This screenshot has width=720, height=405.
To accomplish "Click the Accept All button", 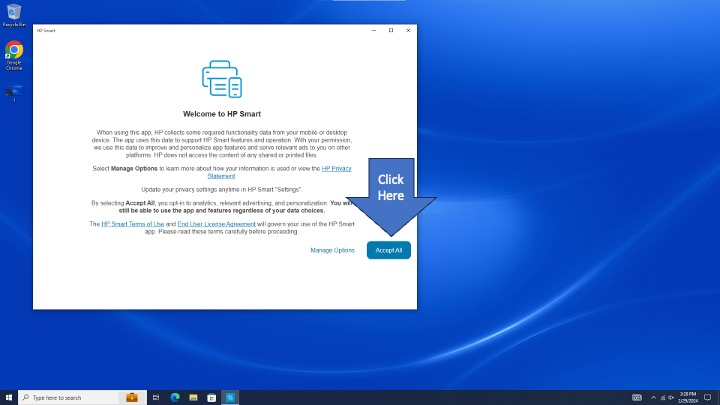I will 388,250.
